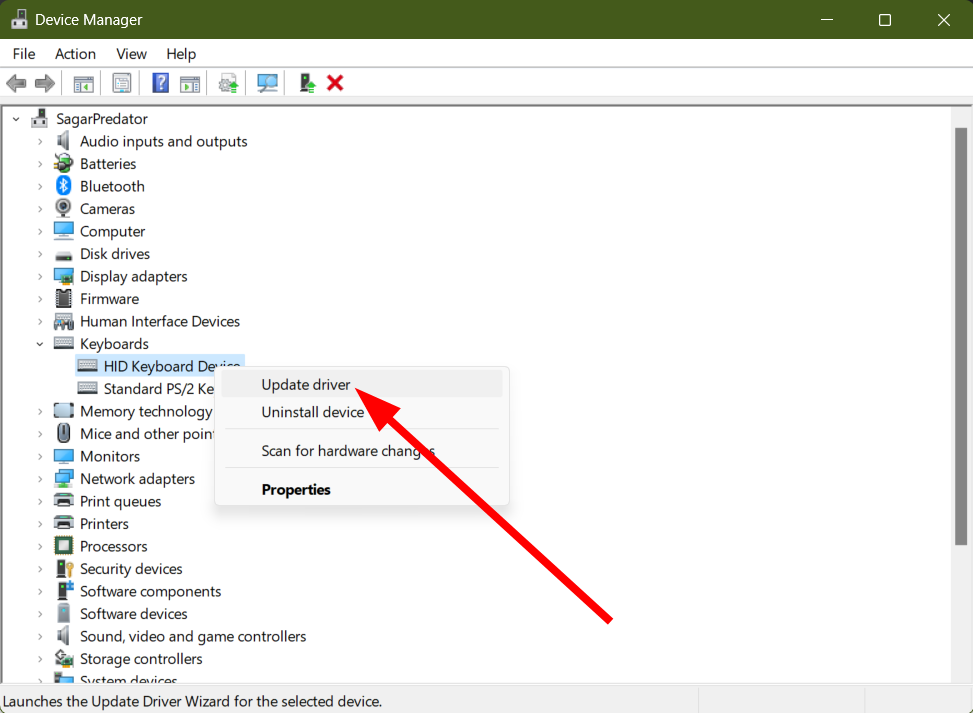Screen dimensions: 973x713
Task: Open the Action menu
Action: pyautogui.click(x=75, y=54)
